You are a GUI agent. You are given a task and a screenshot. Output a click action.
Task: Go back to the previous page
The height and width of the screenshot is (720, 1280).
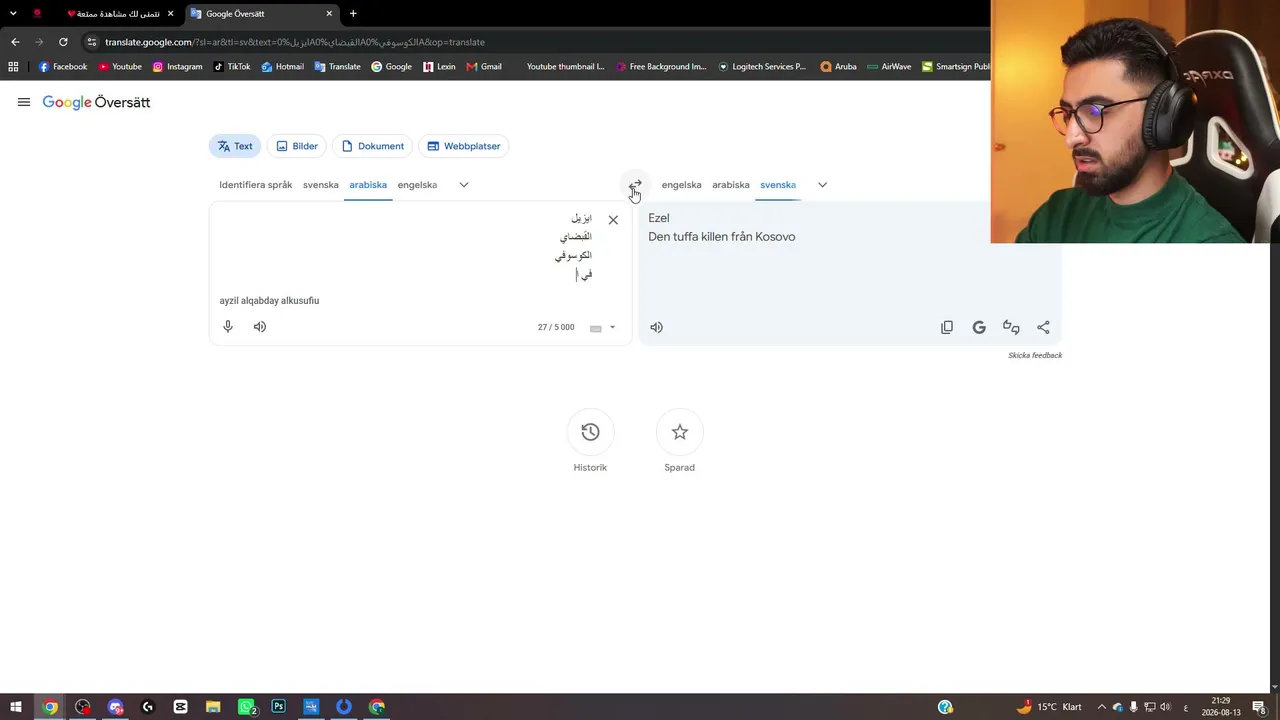click(x=15, y=42)
